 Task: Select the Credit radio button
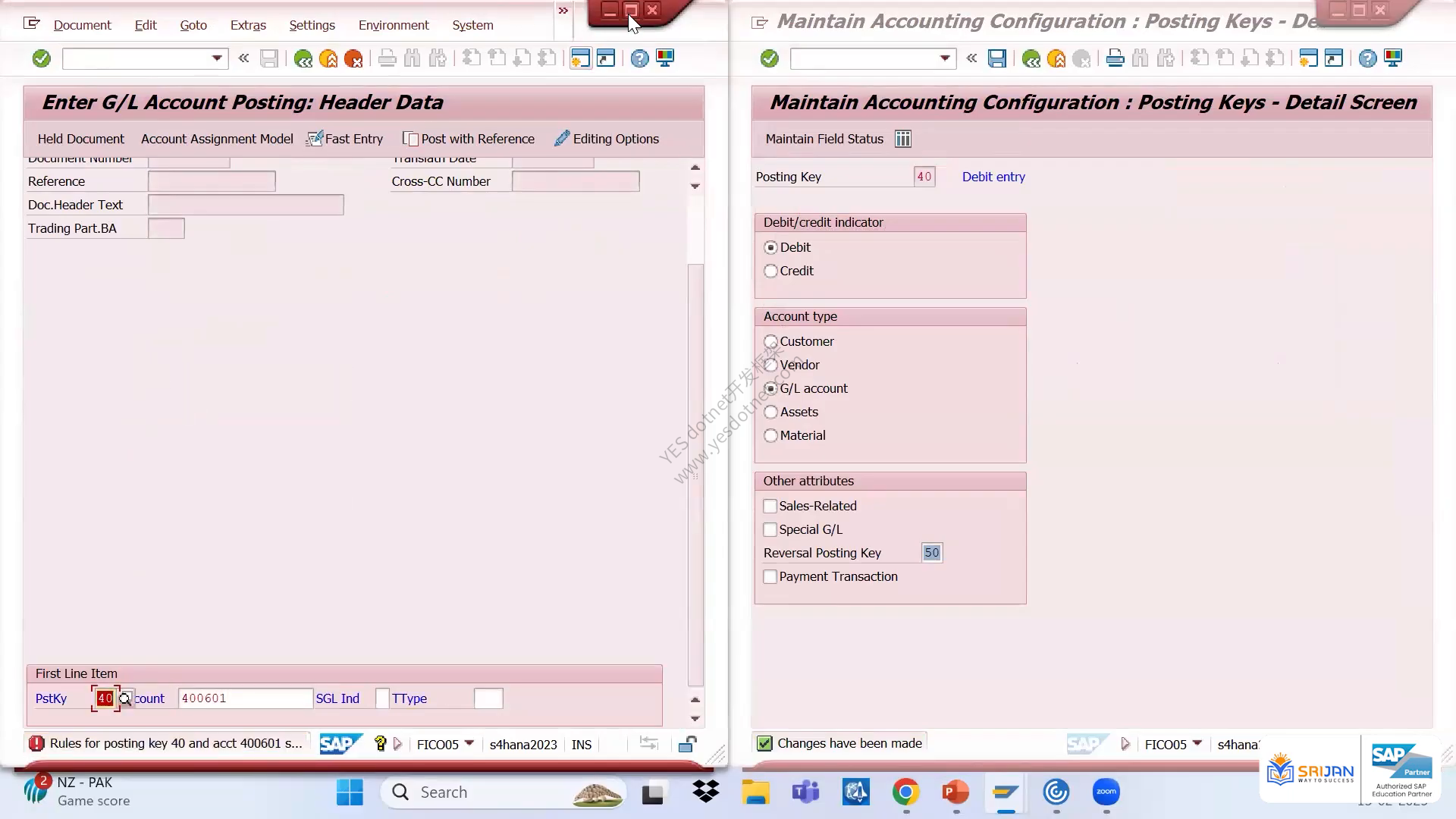[770, 271]
